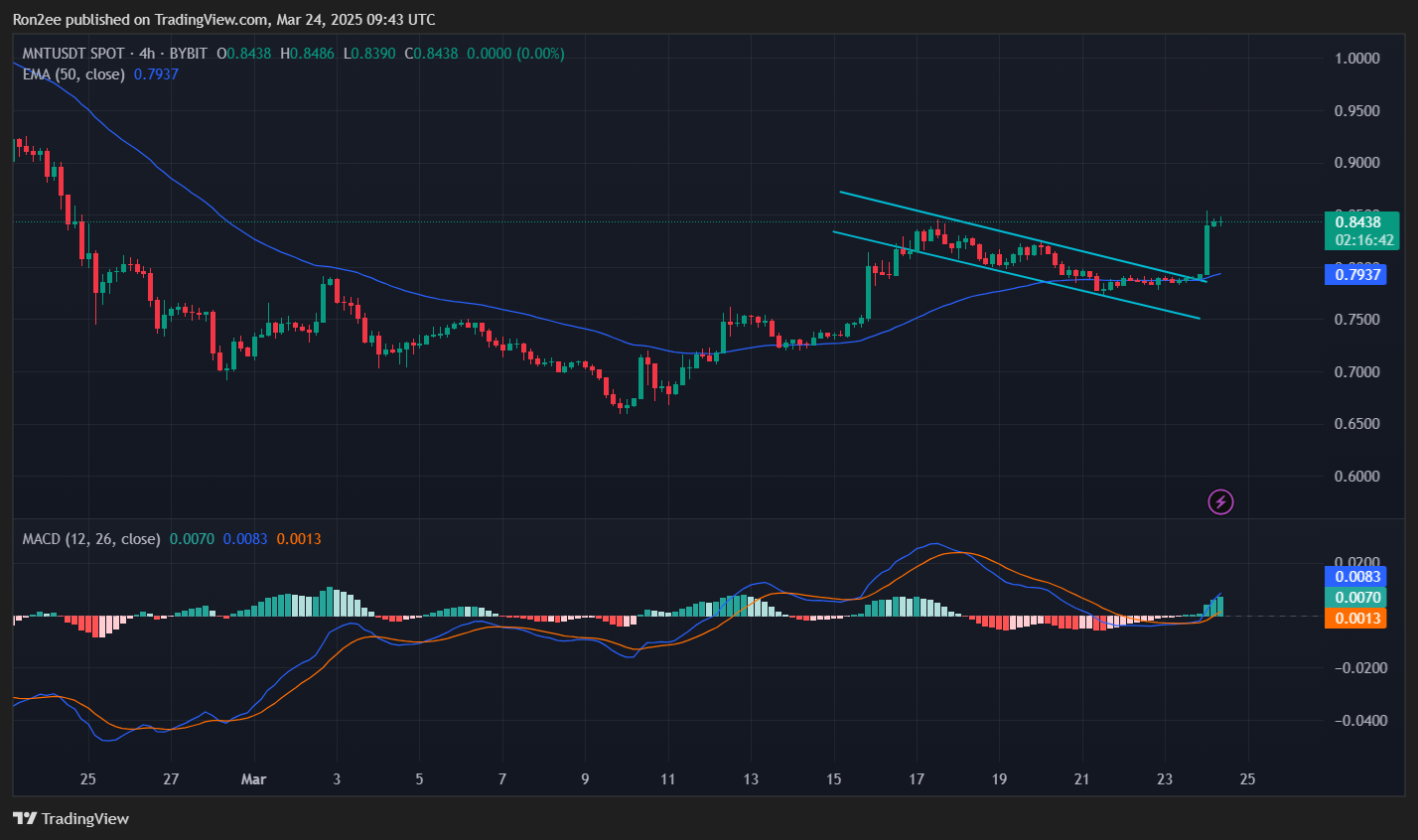The width and height of the screenshot is (1418, 840).
Task: Click the 13 label on the date axis
Action: (751, 779)
